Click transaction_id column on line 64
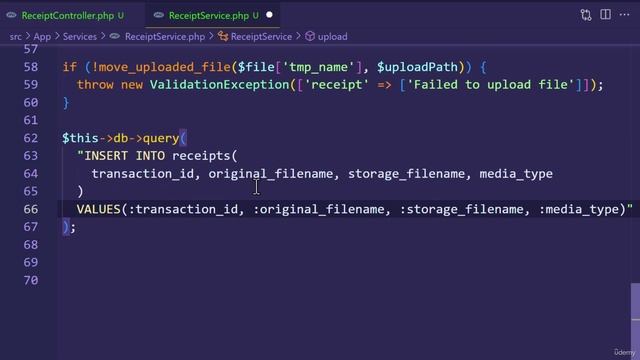 142,174
